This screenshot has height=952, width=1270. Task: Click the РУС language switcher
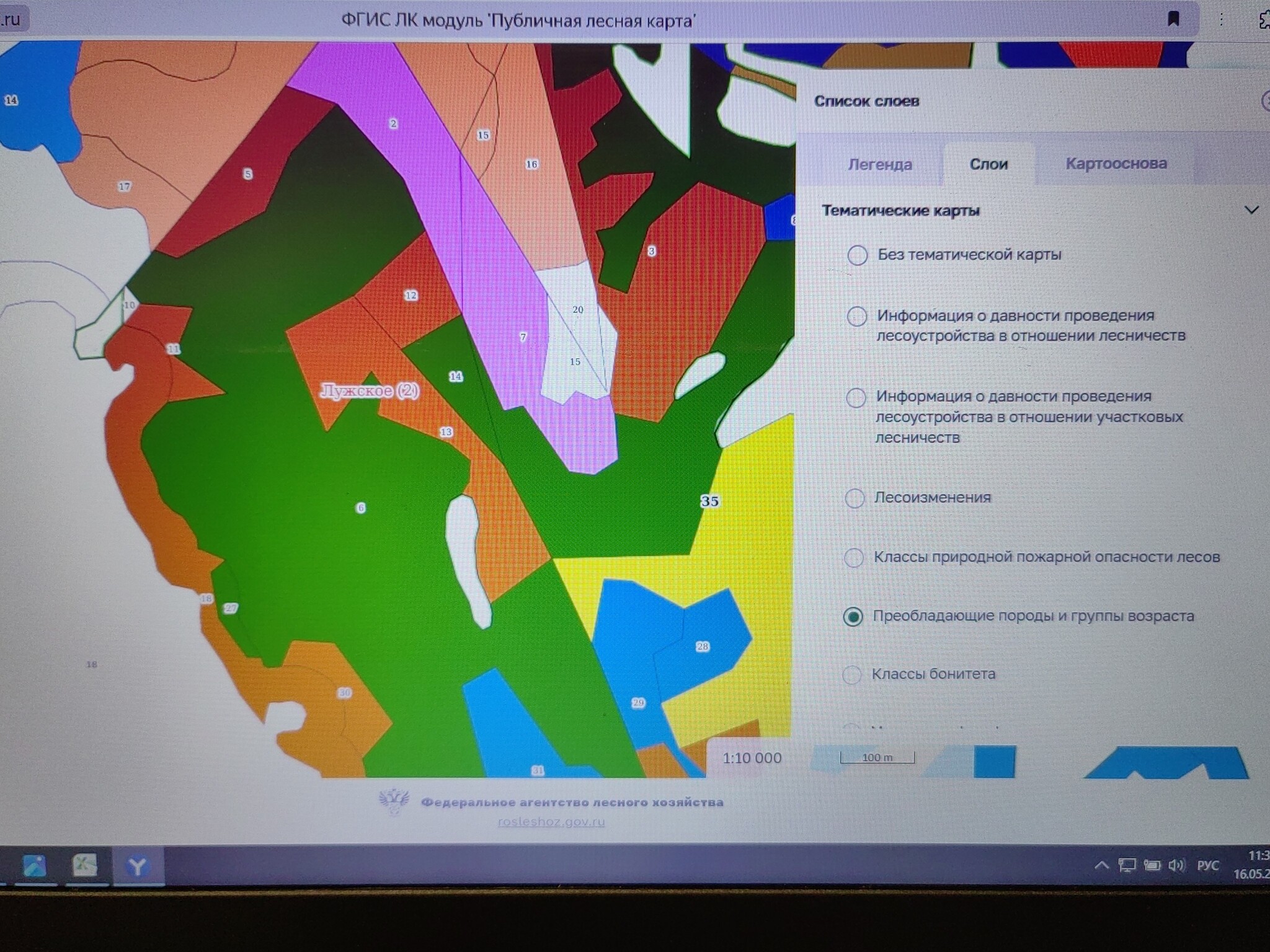click(x=1207, y=865)
